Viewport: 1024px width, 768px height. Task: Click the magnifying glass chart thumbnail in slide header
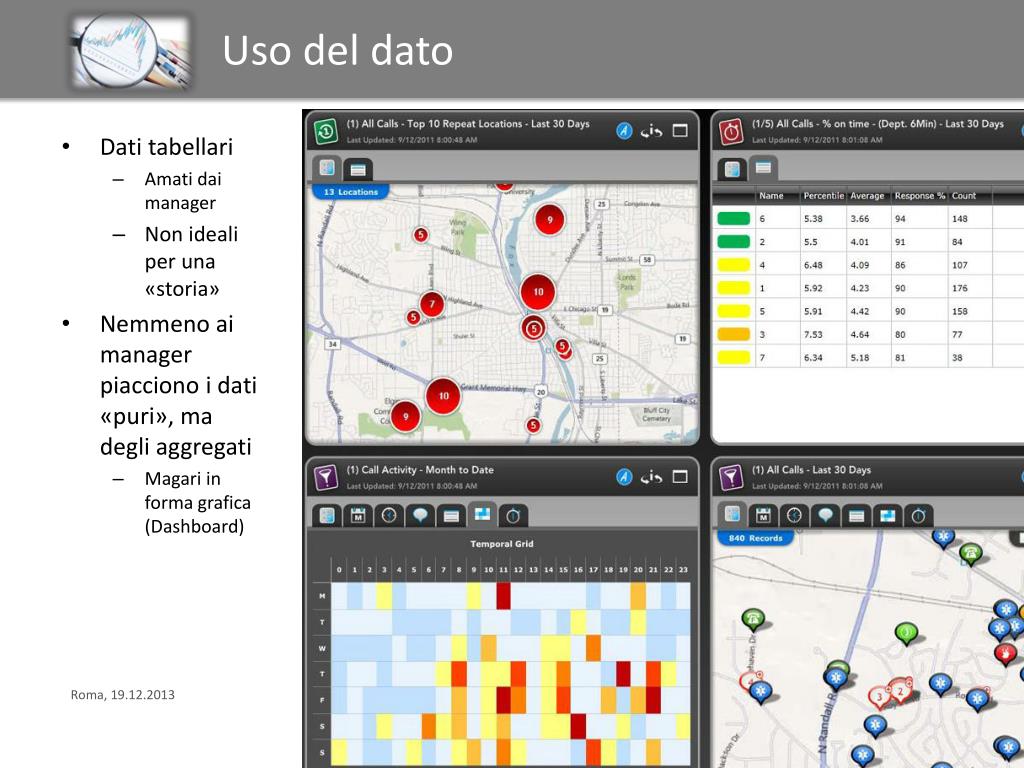click(x=131, y=52)
